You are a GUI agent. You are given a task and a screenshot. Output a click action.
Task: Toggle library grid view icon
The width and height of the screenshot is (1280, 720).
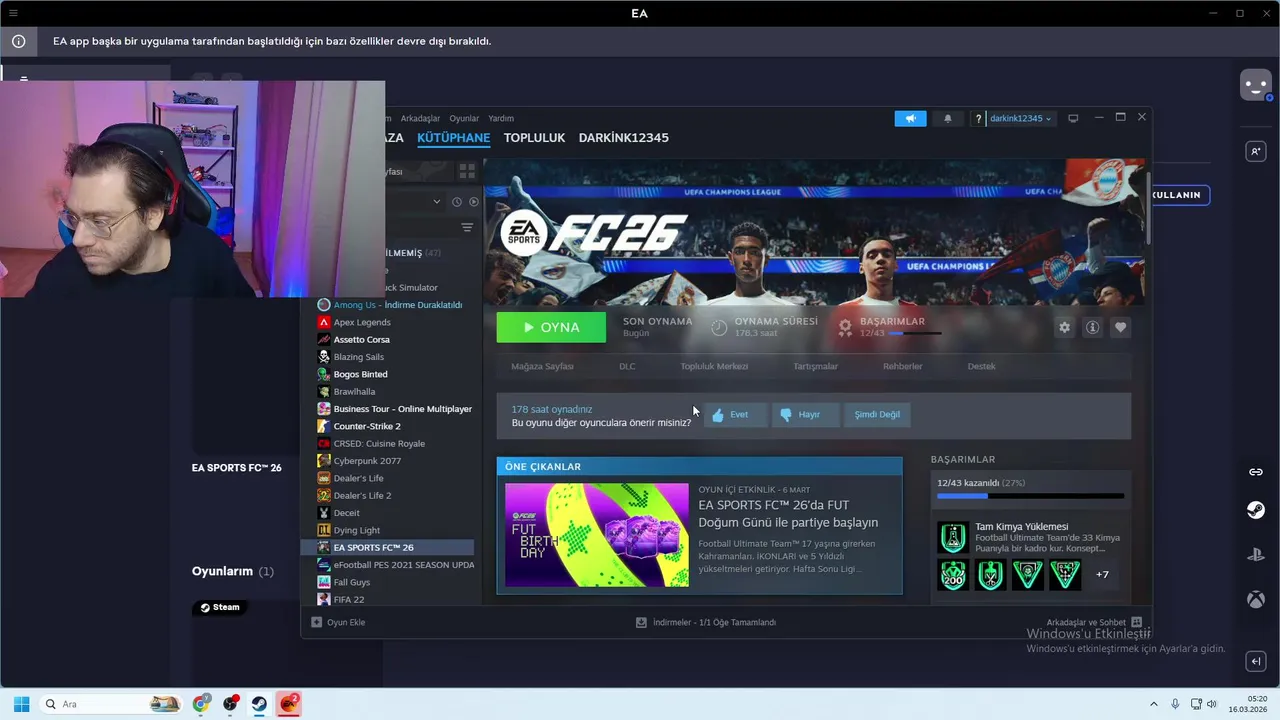(x=467, y=171)
